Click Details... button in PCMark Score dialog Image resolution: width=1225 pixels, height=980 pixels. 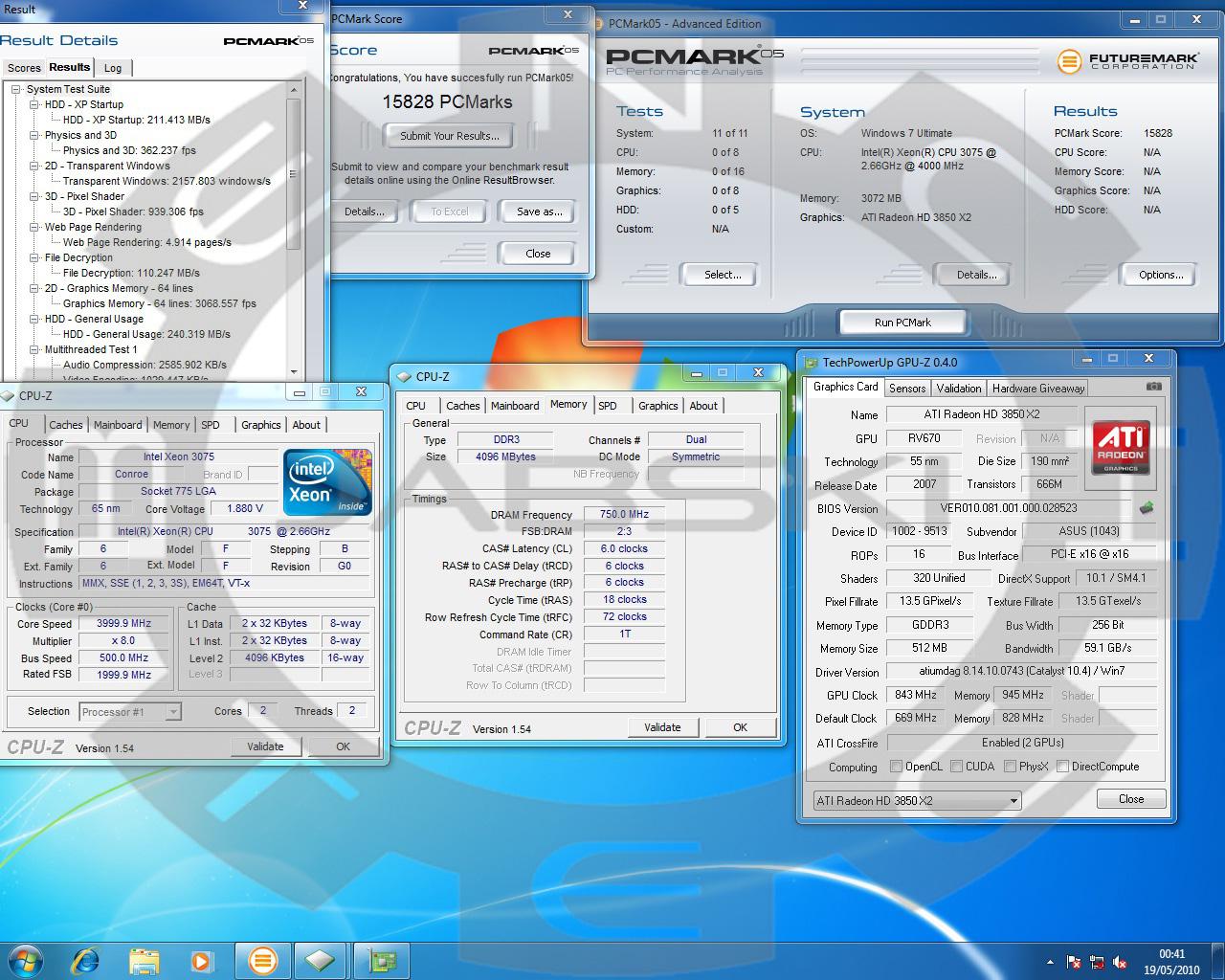coord(365,212)
